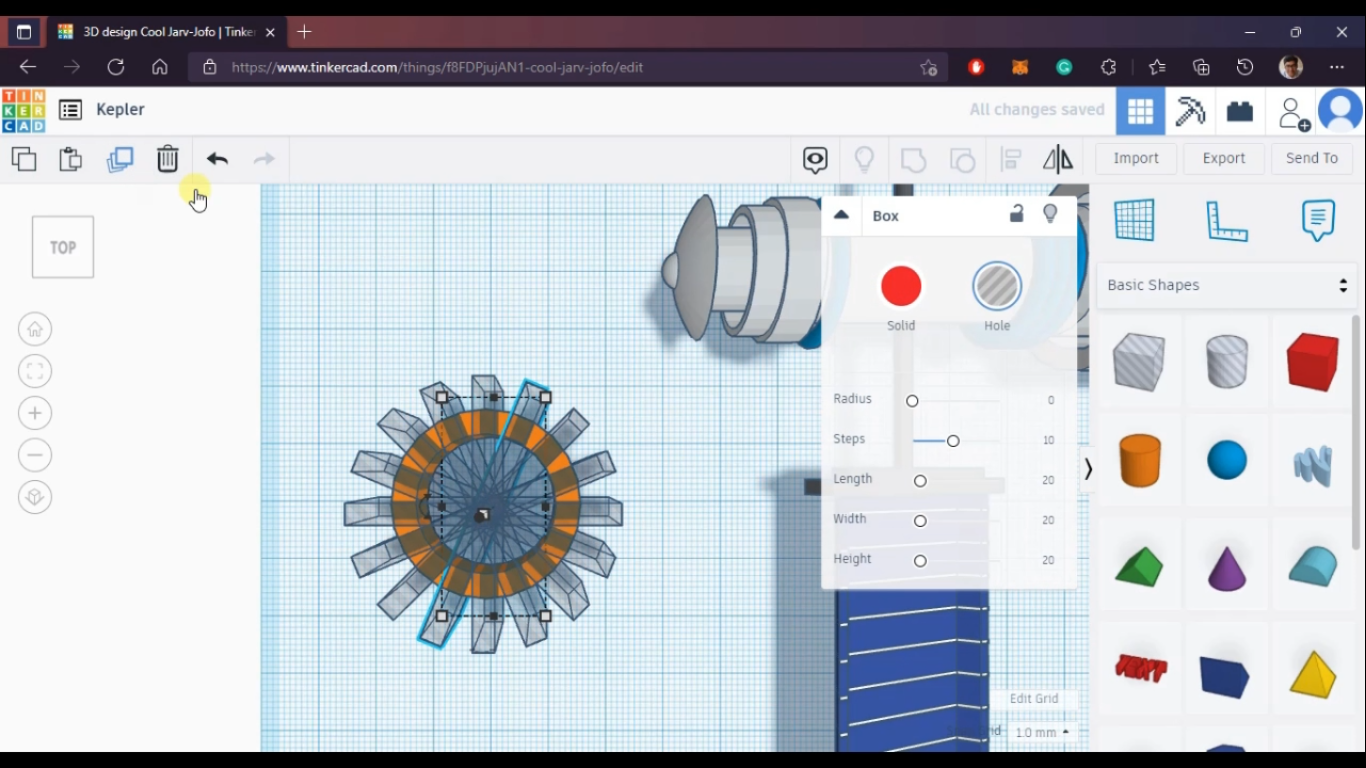Pick the teal Round Roof shape
The height and width of the screenshot is (768, 1366).
tap(1313, 566)
